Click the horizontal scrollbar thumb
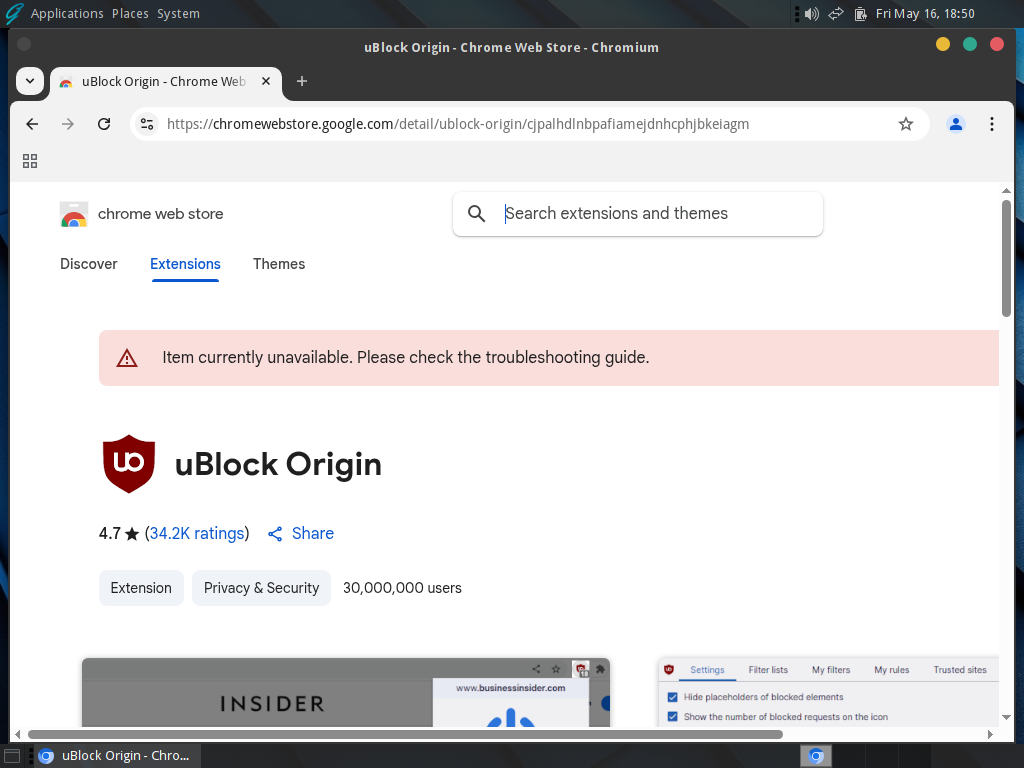The image size is (1024, 768). click(x=405, y=734)
